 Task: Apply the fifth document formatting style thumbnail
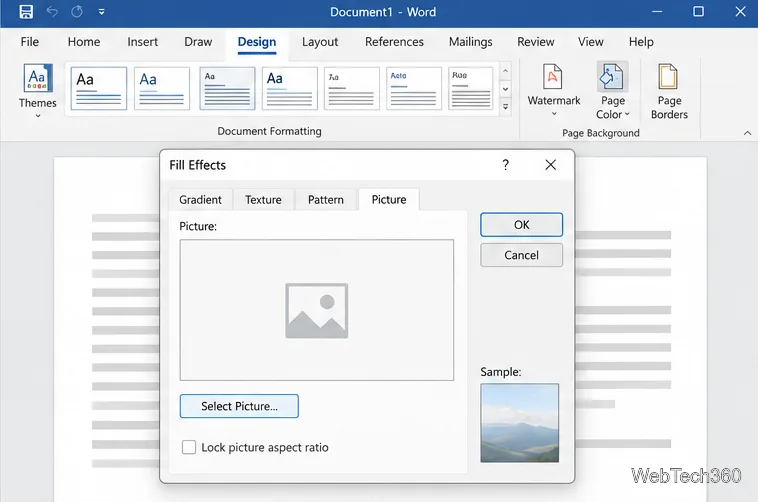pos(351,89)
